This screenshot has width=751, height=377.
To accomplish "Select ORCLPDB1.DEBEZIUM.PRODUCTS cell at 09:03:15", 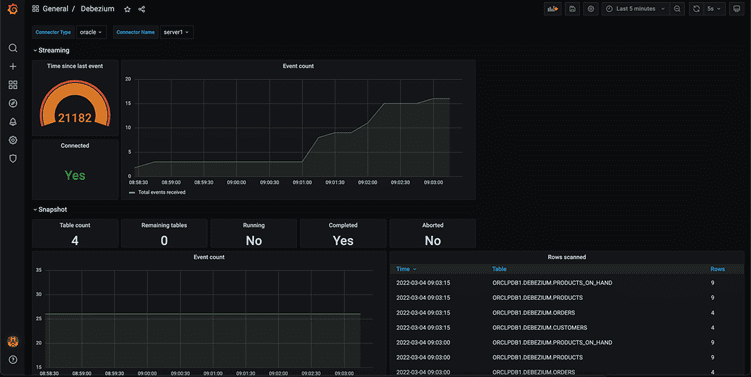I will 537,298.
